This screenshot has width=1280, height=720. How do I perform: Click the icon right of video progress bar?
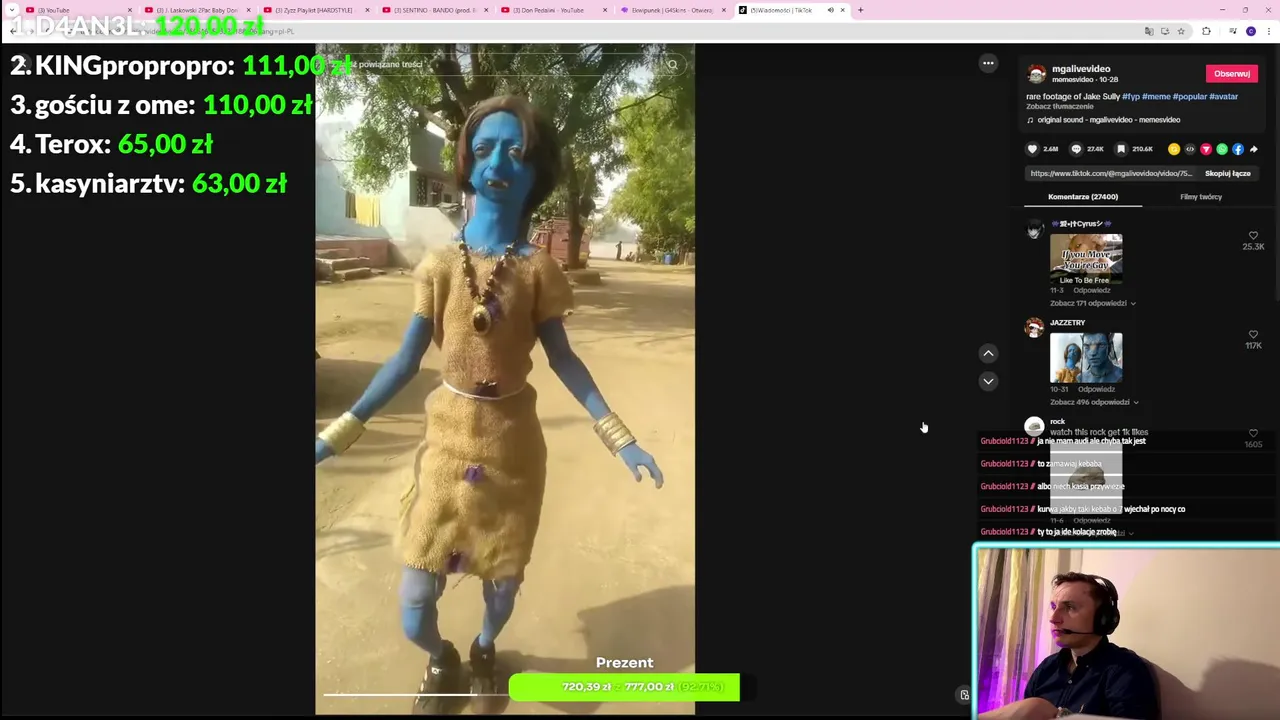964,695
